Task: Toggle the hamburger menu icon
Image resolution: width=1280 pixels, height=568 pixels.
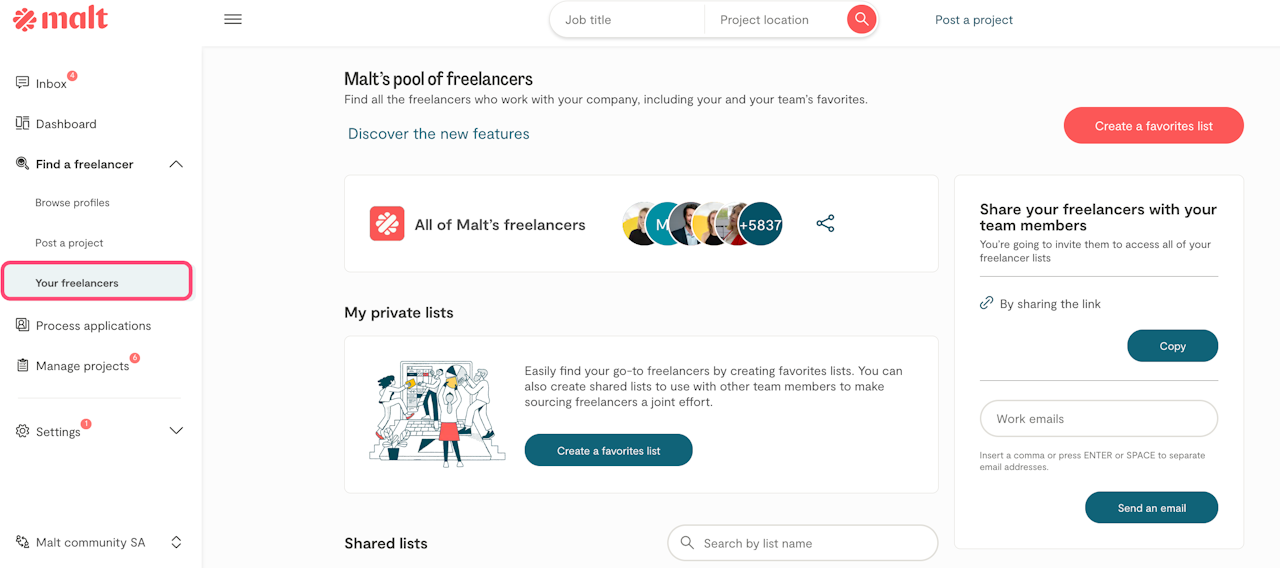Action: click(233, 19)
